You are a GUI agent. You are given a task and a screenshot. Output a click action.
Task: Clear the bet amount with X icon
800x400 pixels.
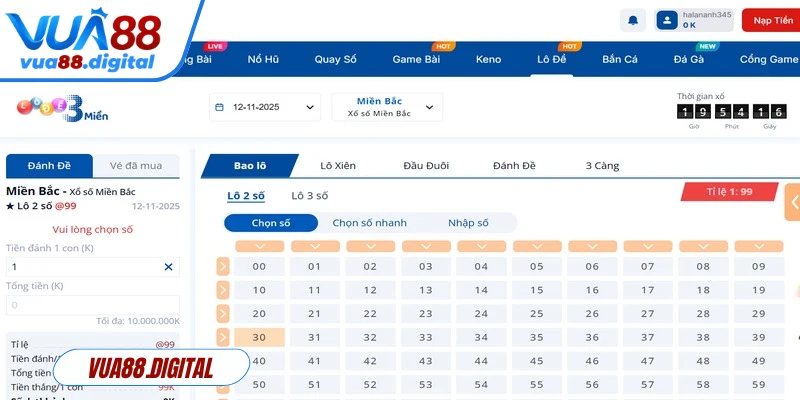pyautogui.click(x=168, y=267)
